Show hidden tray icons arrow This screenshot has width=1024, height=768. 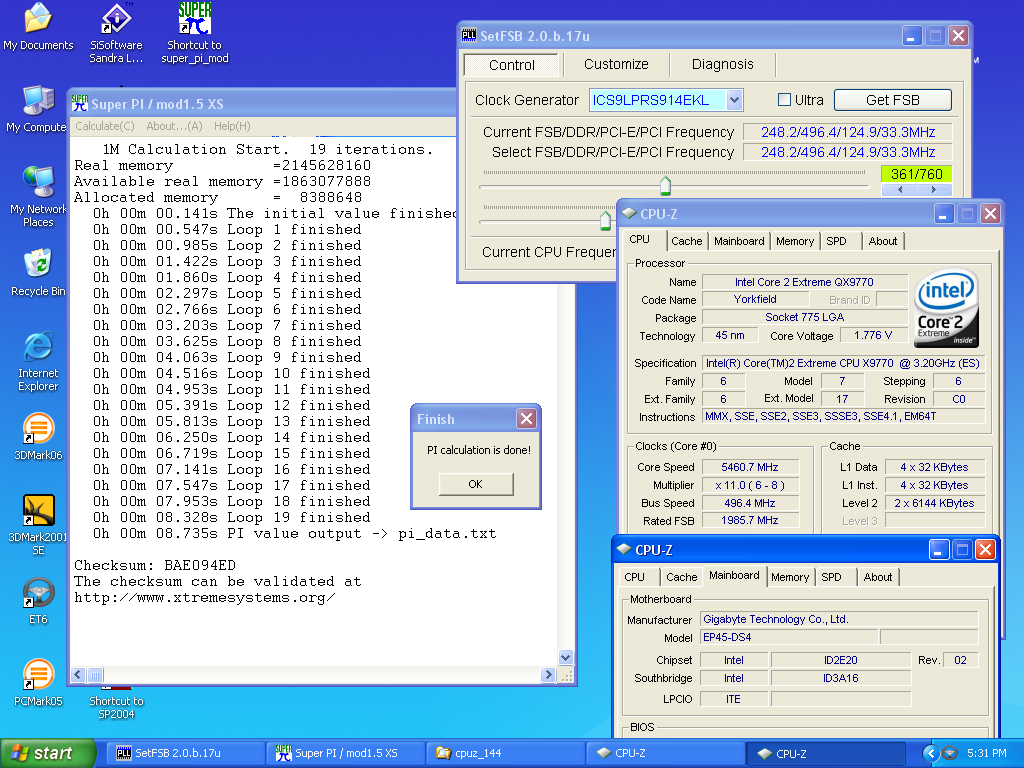[931, 753]
